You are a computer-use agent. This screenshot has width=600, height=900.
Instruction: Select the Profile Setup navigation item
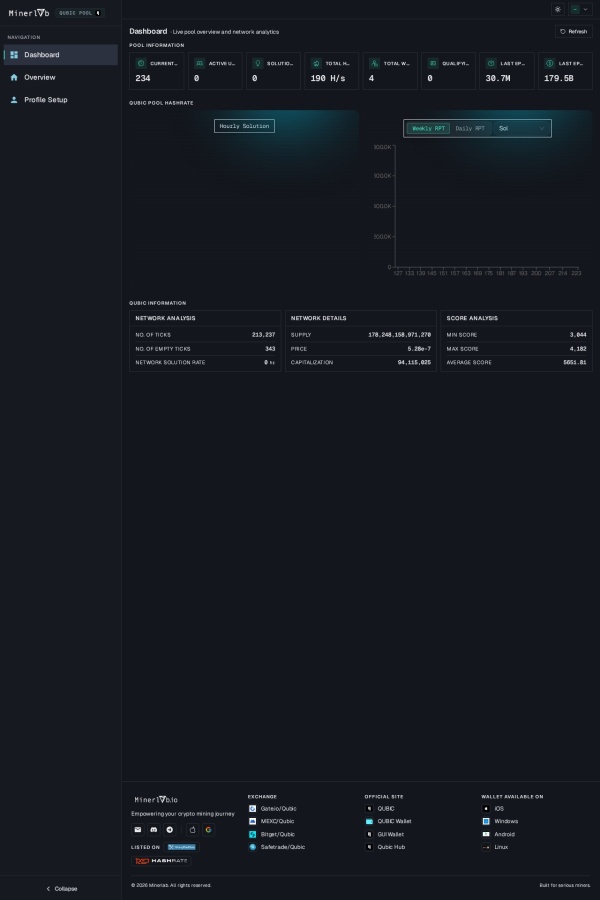point(61,99)
